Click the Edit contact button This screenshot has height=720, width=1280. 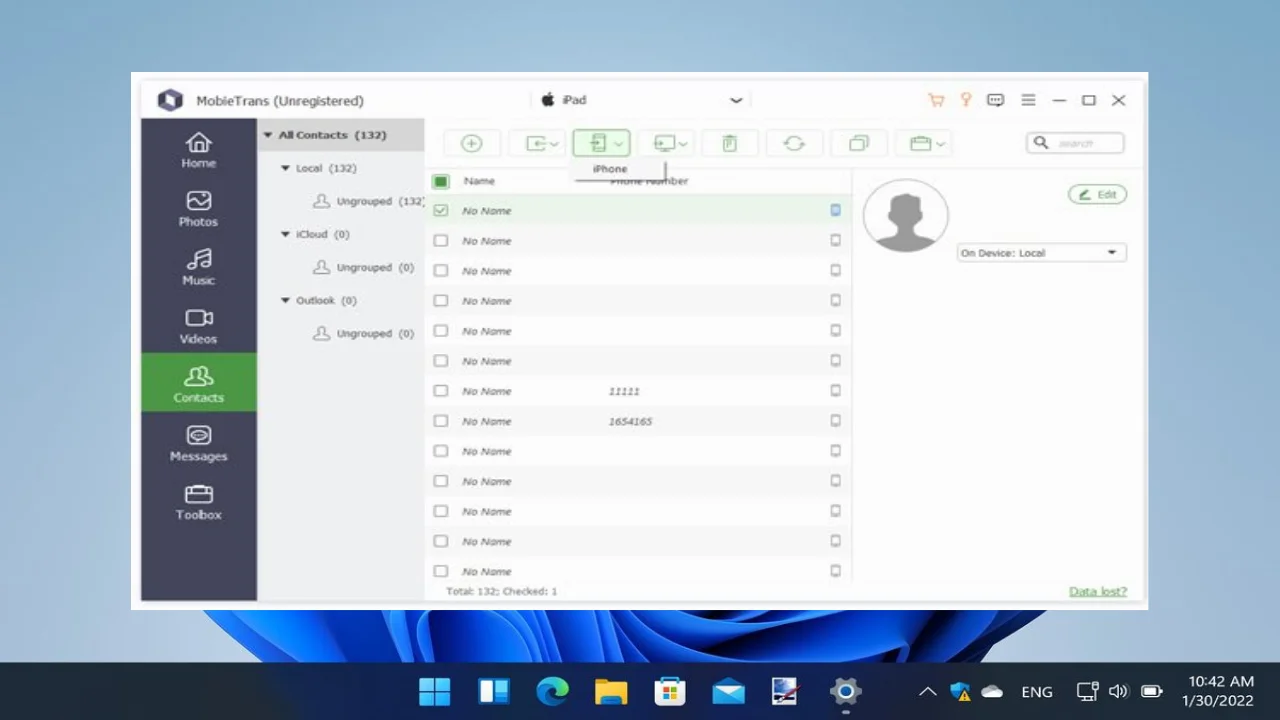pyautogui.click(x=1098, y=194)
